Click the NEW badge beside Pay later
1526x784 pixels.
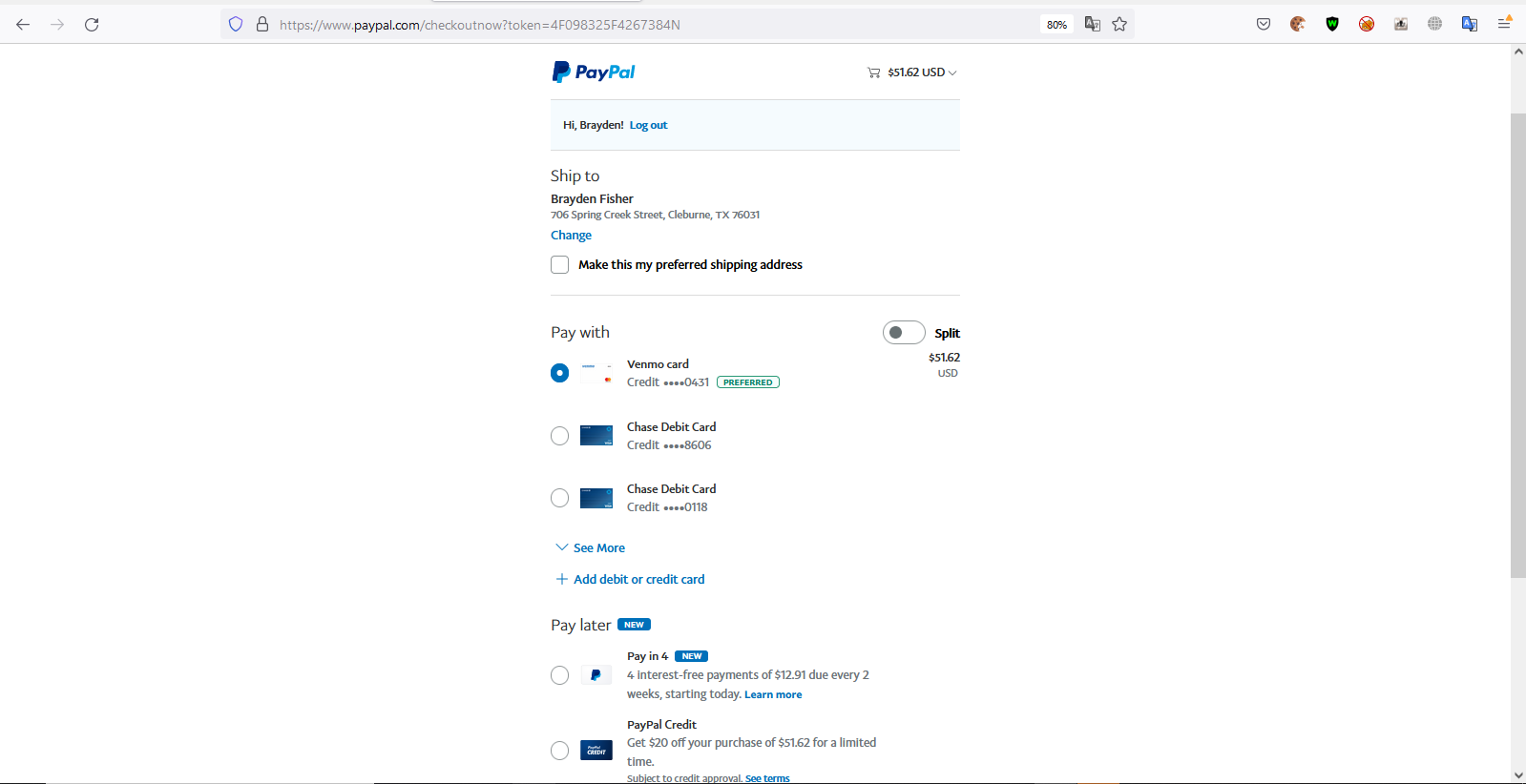[634, 625]
